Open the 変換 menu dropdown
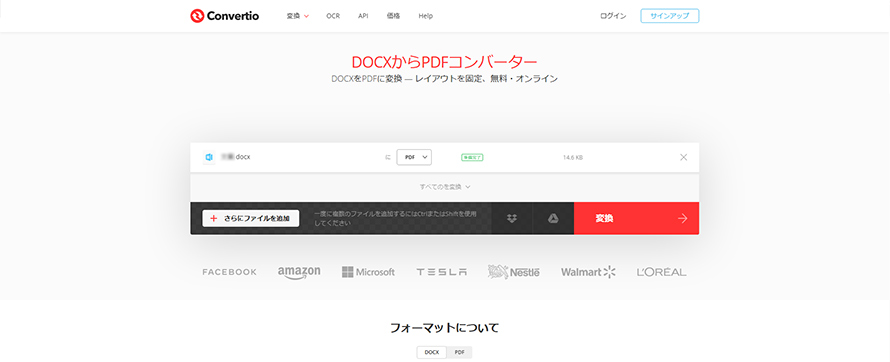Image resolution: width=890 pixels, height=362 pixels. coord(297,16)
